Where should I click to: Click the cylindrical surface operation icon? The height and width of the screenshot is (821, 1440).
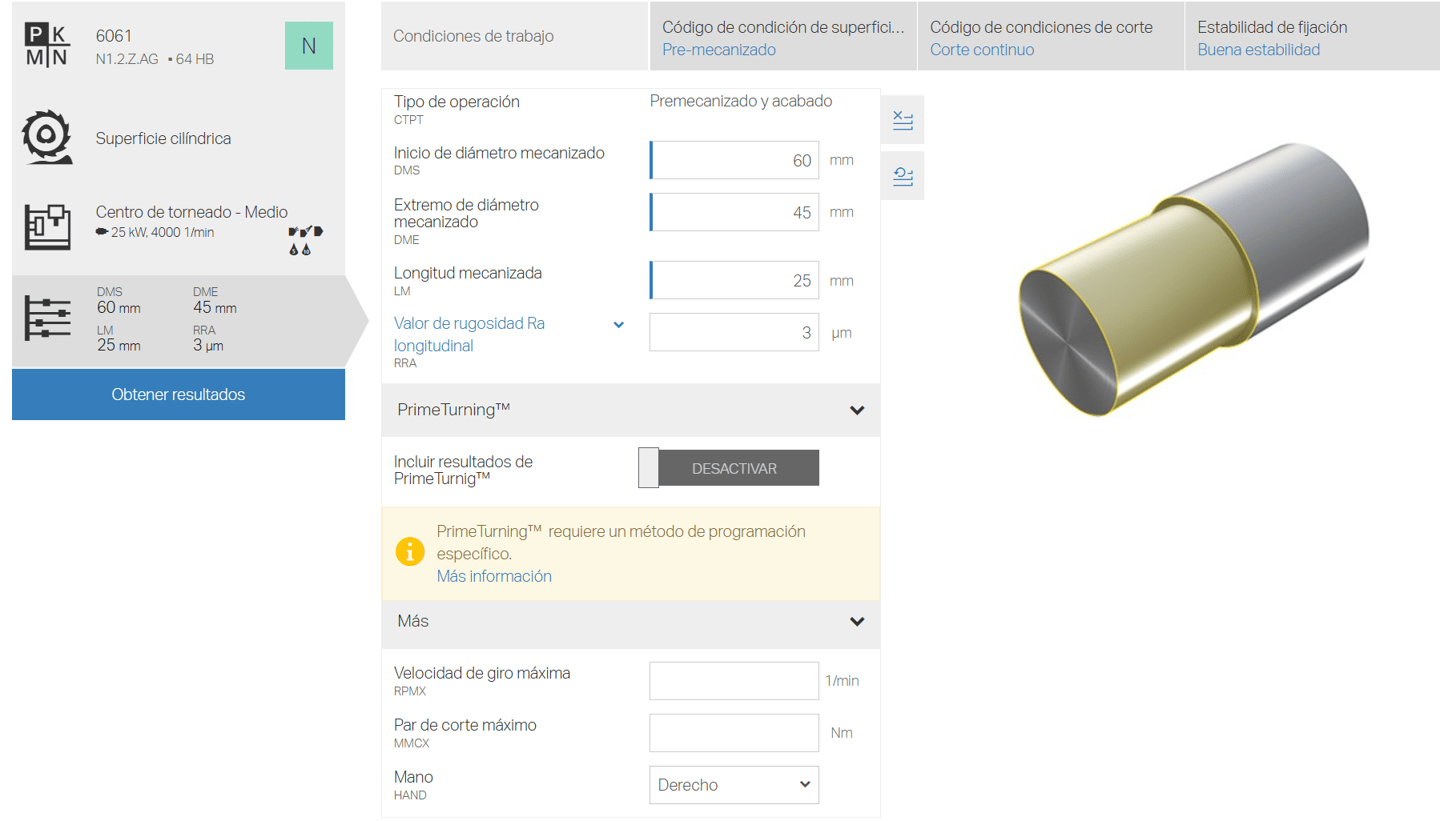pyautogui.click(x=48, y=138)
